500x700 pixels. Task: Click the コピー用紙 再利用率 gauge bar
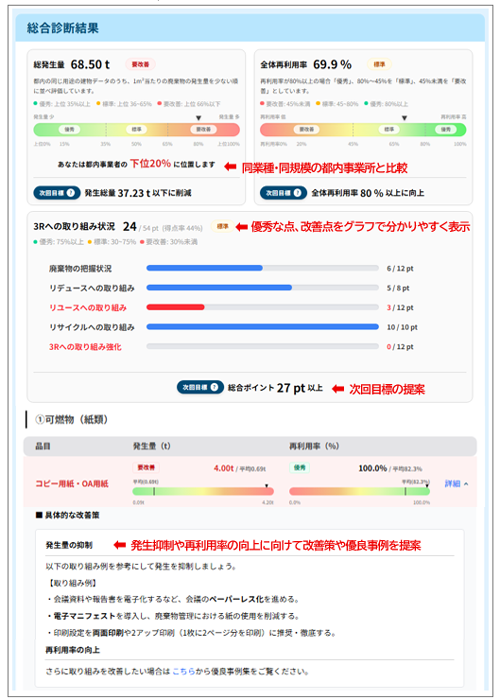coord(359,492)
